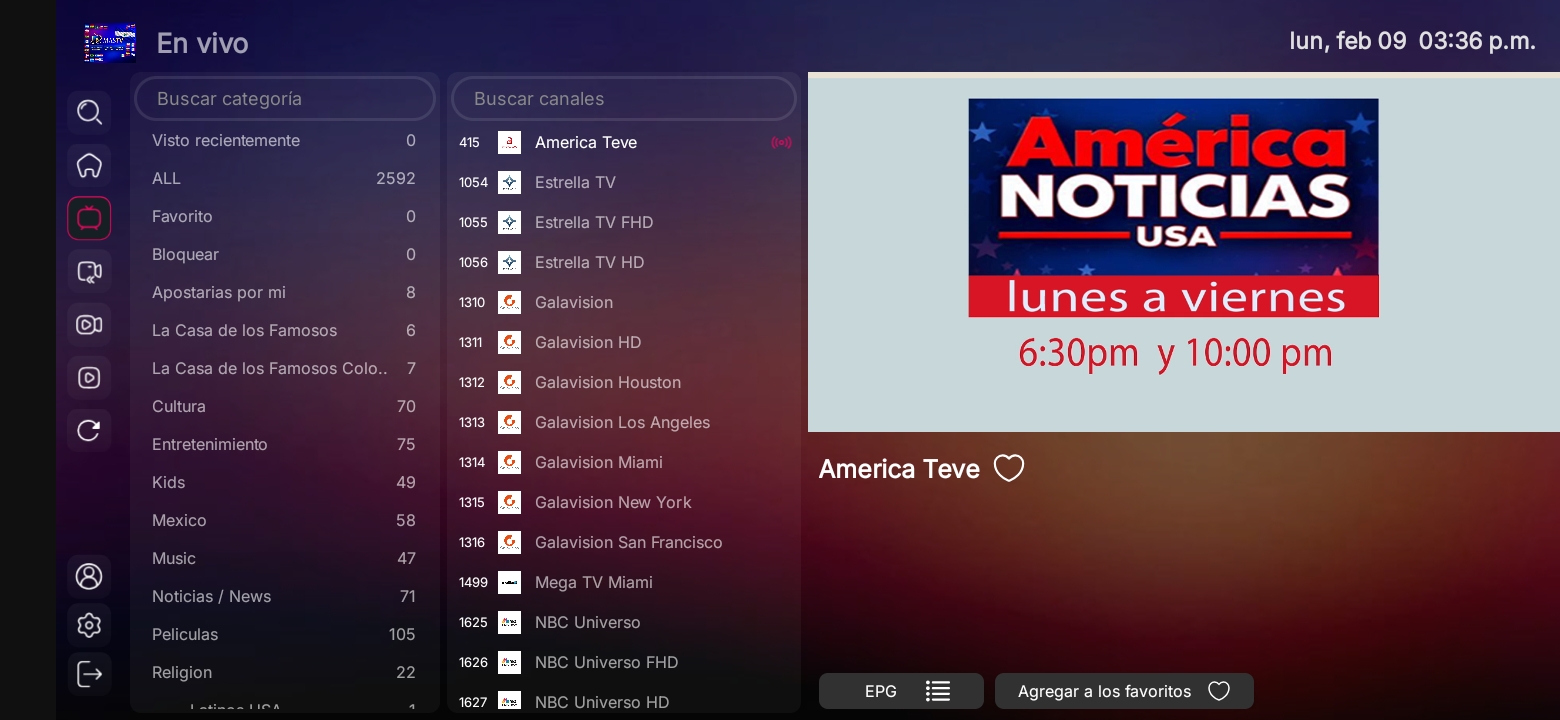Open the settings gear icon

click(89, 625)
